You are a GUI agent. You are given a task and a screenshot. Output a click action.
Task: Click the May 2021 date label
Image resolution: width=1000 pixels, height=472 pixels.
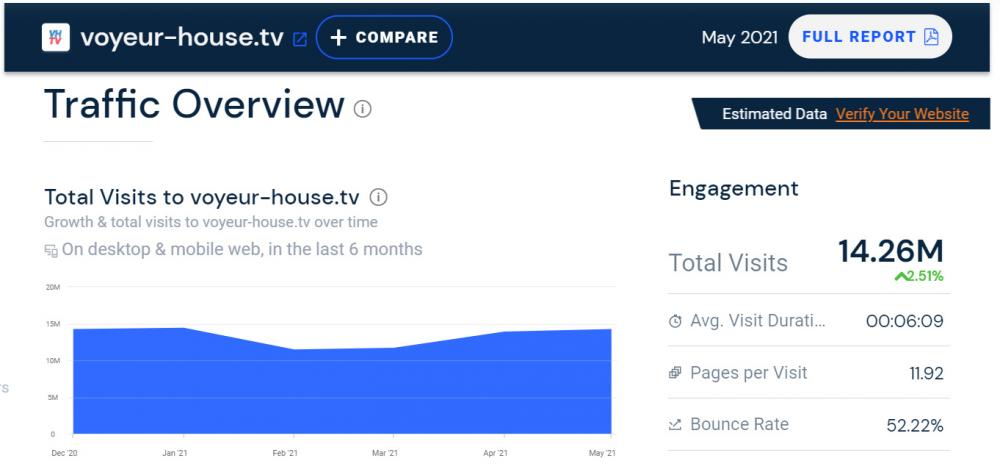point(738,38)
